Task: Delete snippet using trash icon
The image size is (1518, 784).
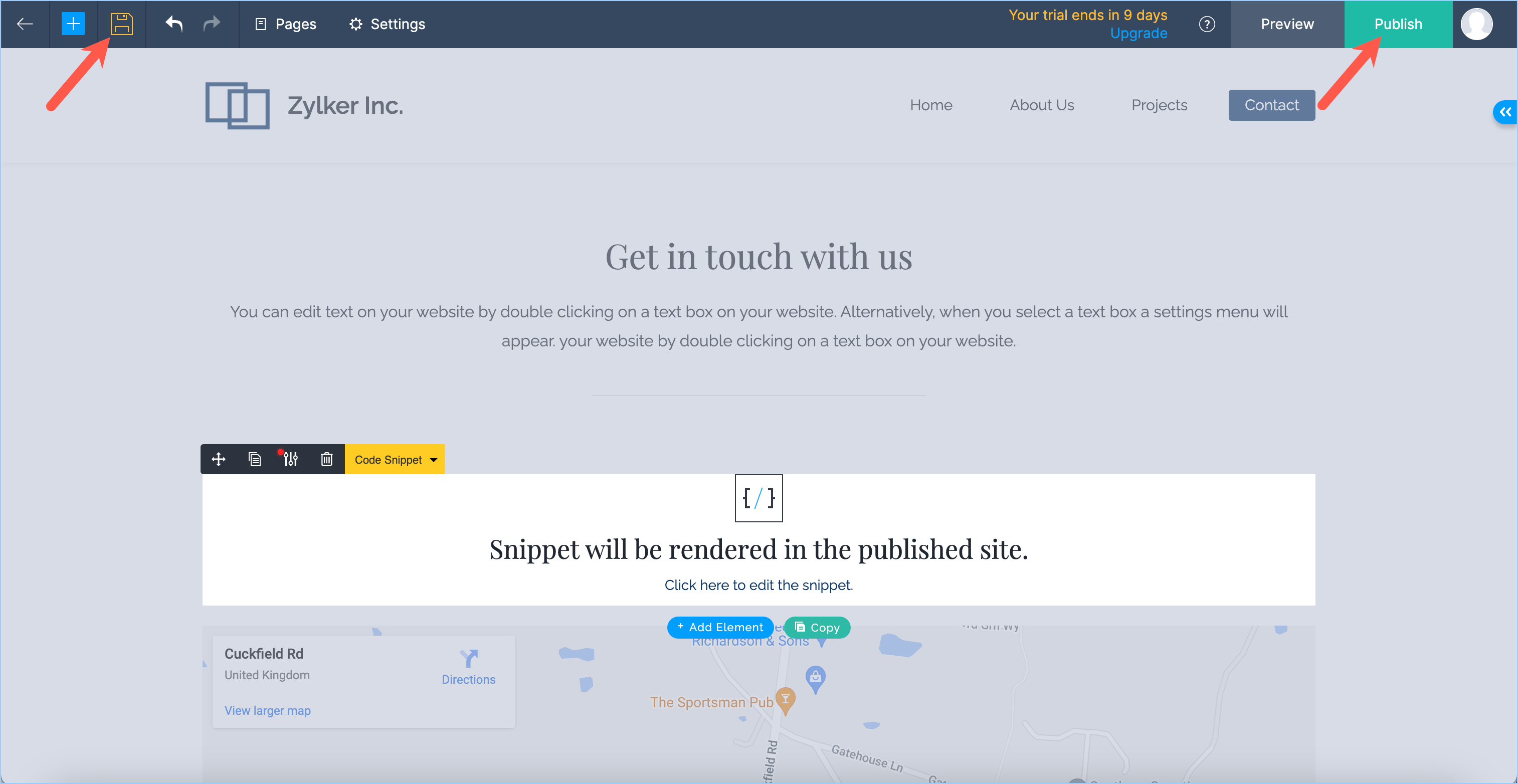Action: click(x=326, y=460)
